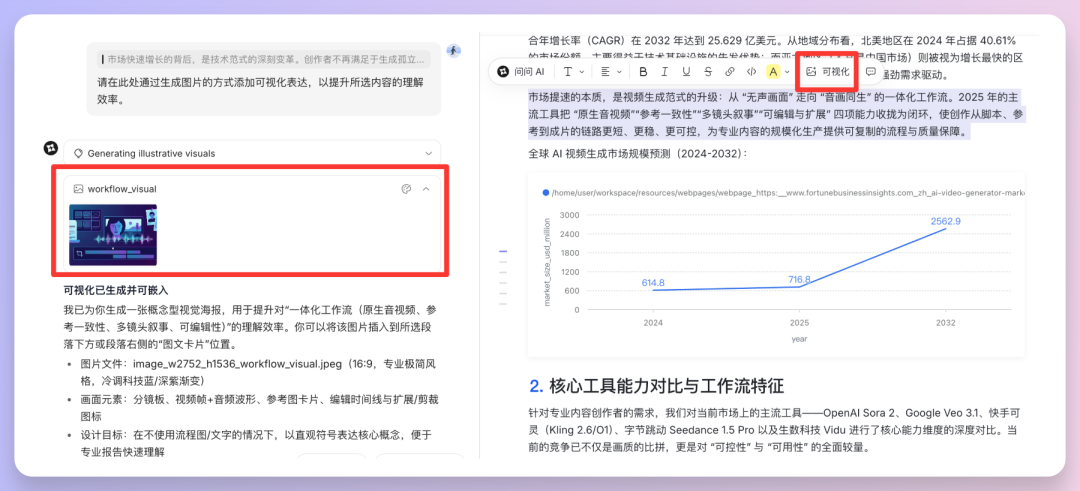Open the text style (T) dropdown

(572, 72)
